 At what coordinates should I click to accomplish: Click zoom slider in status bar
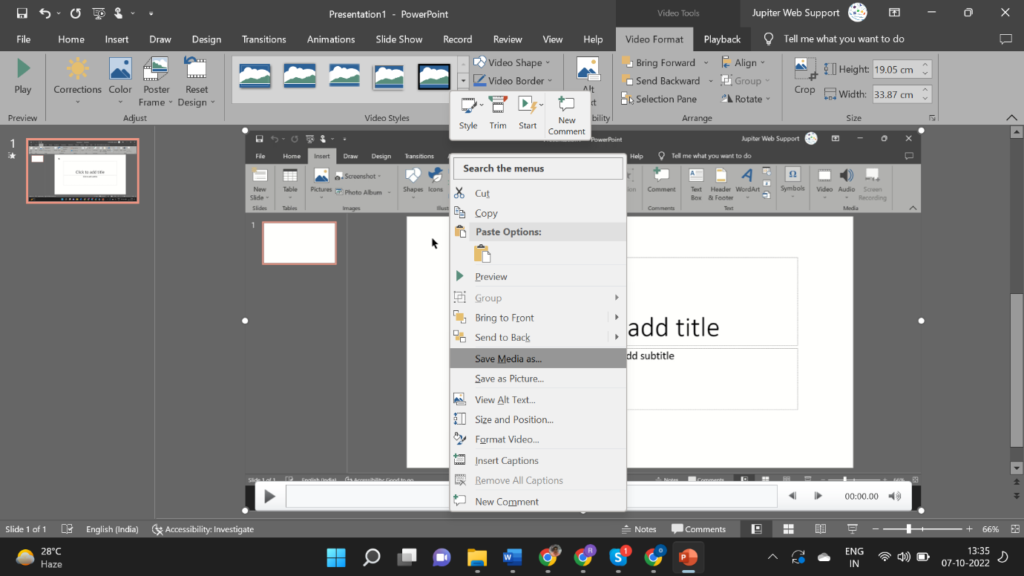[x=922, y=529]
